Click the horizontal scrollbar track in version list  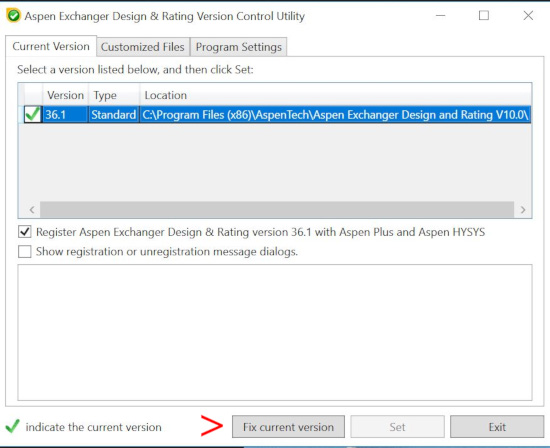[277, 210]
